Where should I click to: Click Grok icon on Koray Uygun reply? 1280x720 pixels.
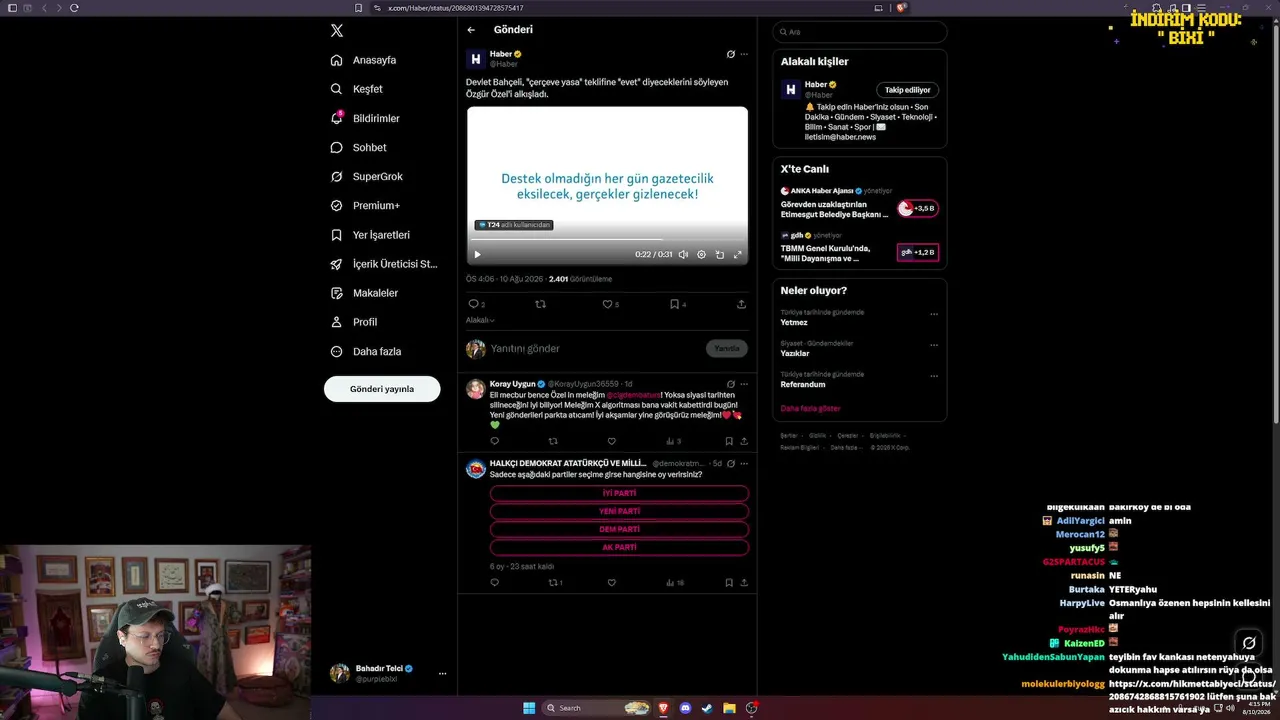pos(731,384)
